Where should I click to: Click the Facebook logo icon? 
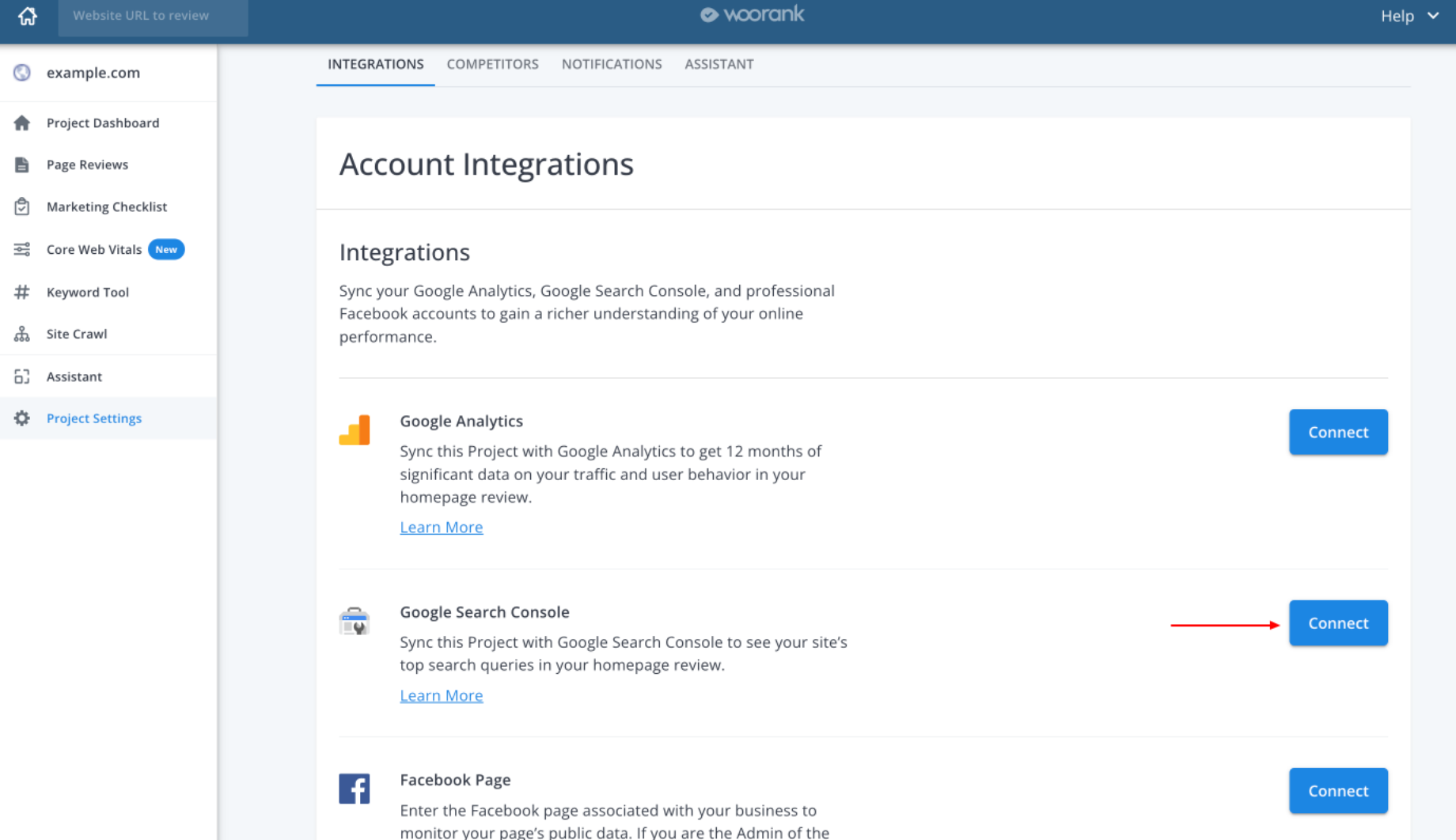[355, 789]
